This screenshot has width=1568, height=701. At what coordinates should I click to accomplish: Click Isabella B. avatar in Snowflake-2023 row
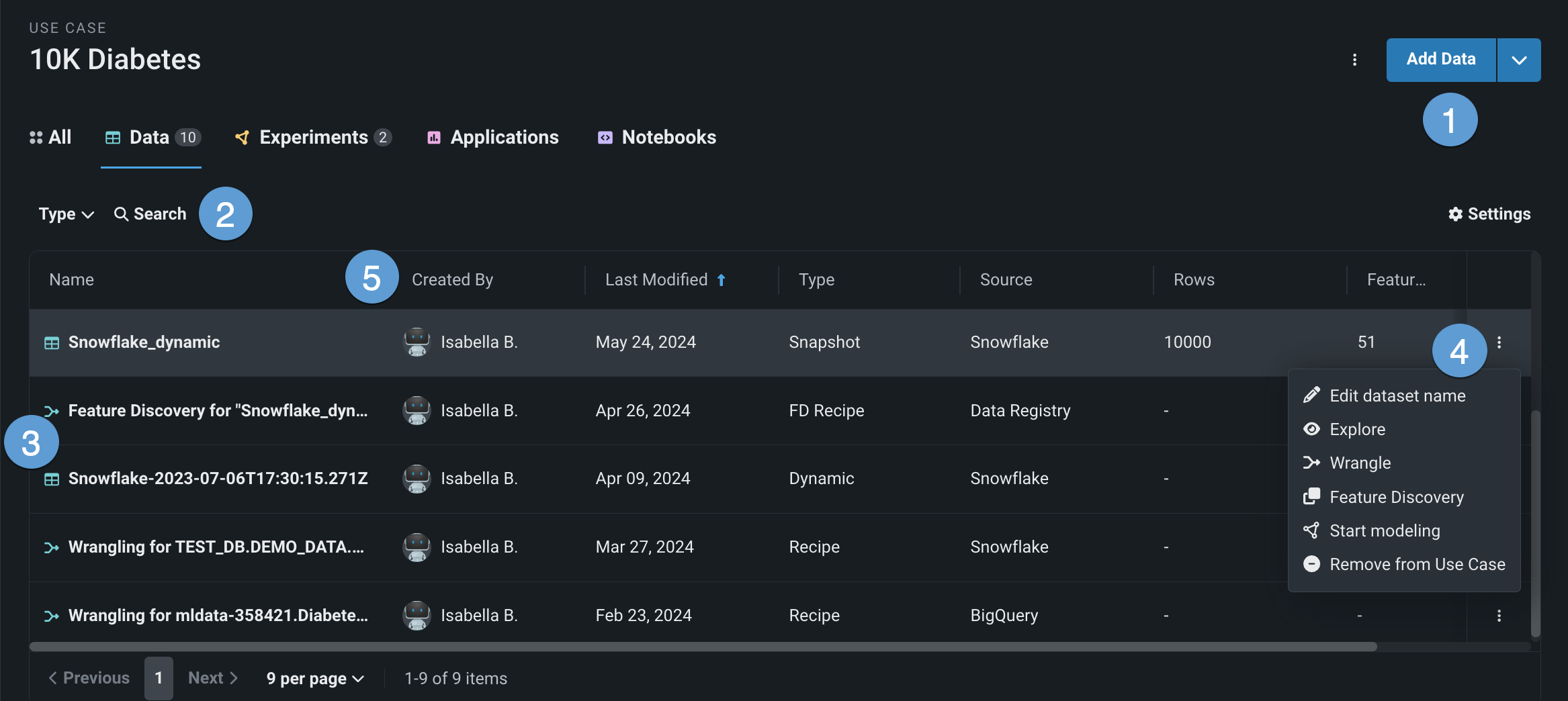pyautogui.click(x=417, y=479)
